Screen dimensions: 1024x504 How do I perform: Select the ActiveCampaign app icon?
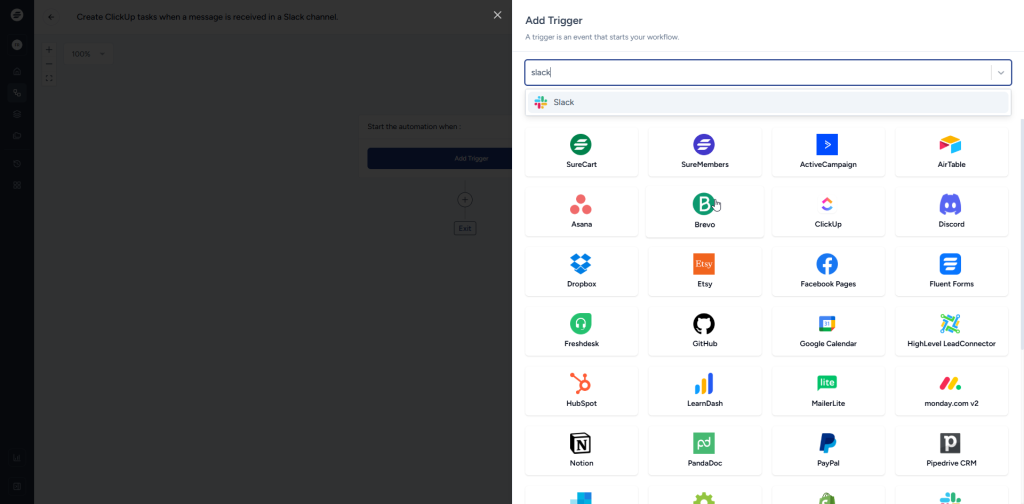827,145
